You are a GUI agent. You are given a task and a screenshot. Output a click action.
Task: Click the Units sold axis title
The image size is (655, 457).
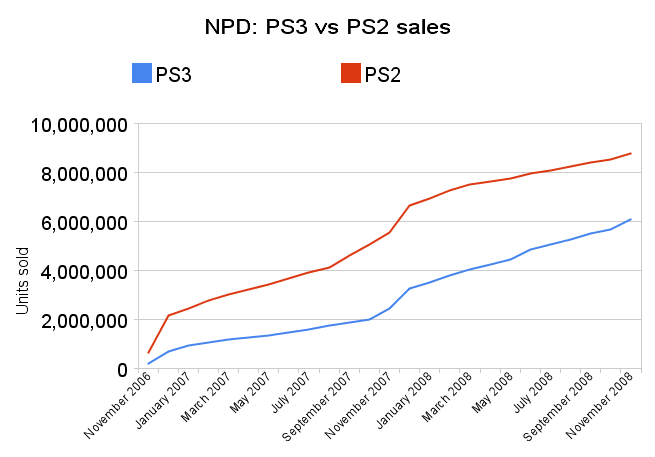[x=22, y=281]
